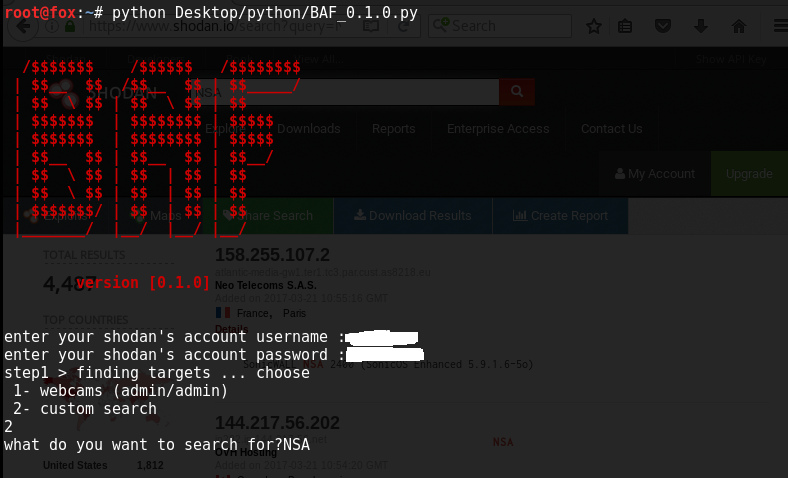Open site information icon in Firefox URL bar
788x478 pixels.
(x=52, y=26)
